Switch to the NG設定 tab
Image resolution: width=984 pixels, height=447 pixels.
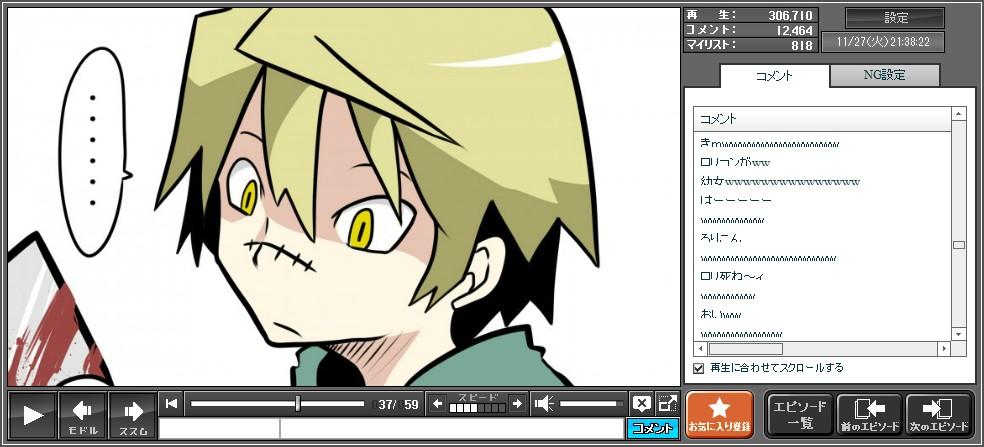pyautogui.click(x=884, y=75)
